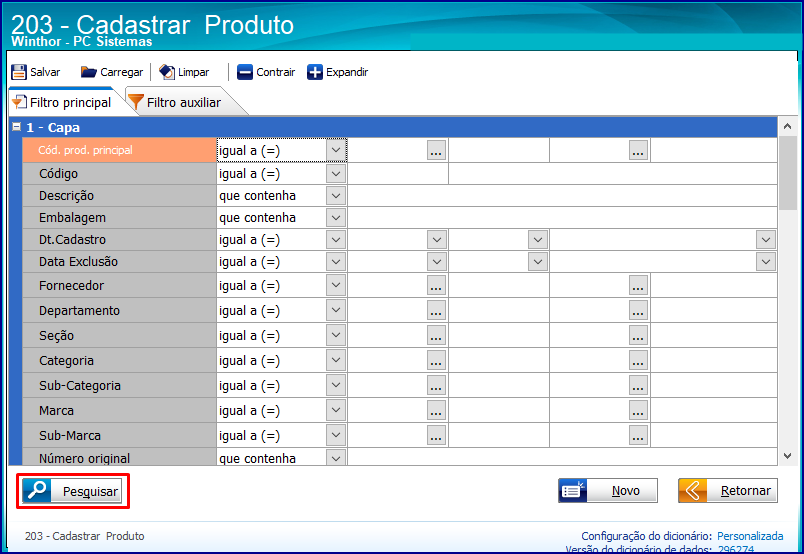
Task: Click the Retornar arrow icon
Action: 693,490
